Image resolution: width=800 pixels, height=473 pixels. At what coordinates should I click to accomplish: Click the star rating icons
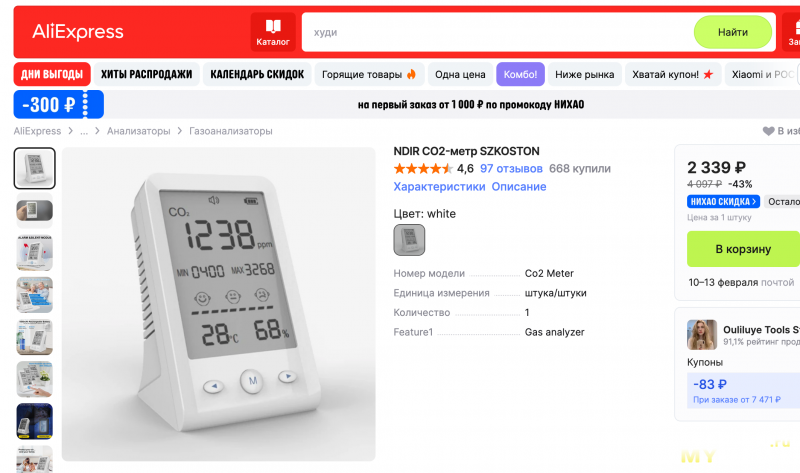423,168
